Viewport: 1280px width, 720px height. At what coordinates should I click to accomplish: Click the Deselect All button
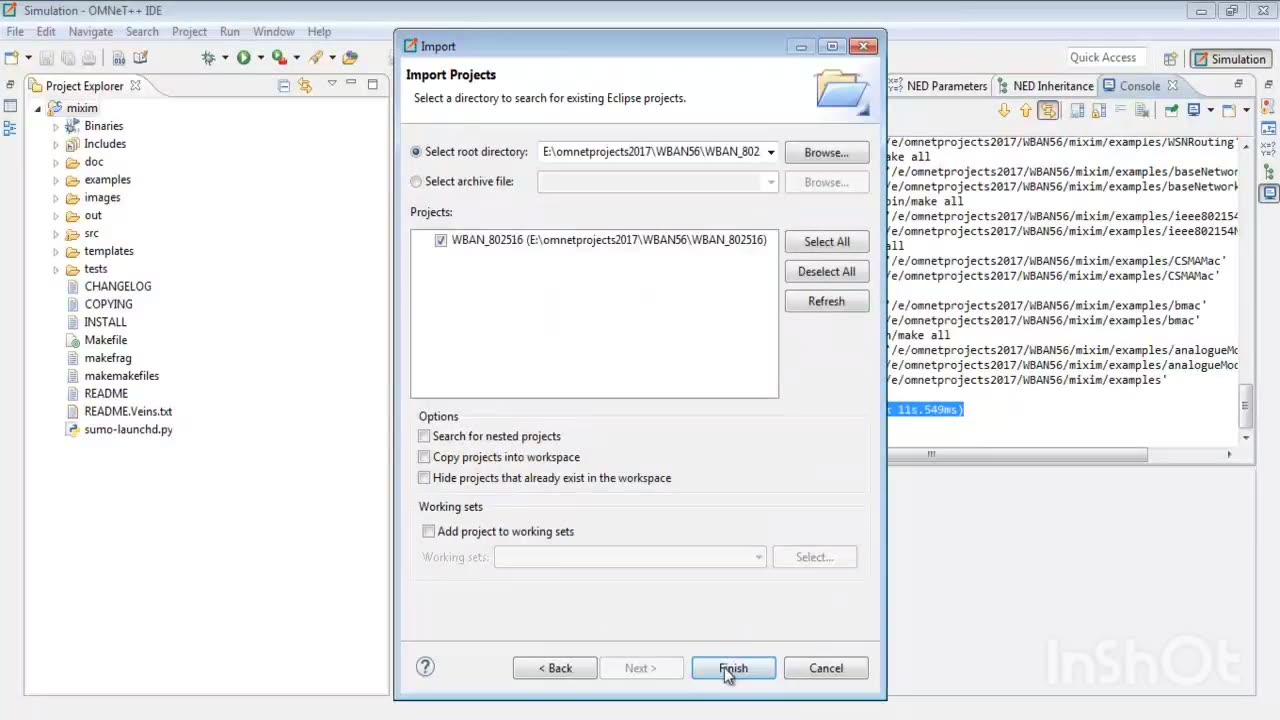(x=826, y=271)
